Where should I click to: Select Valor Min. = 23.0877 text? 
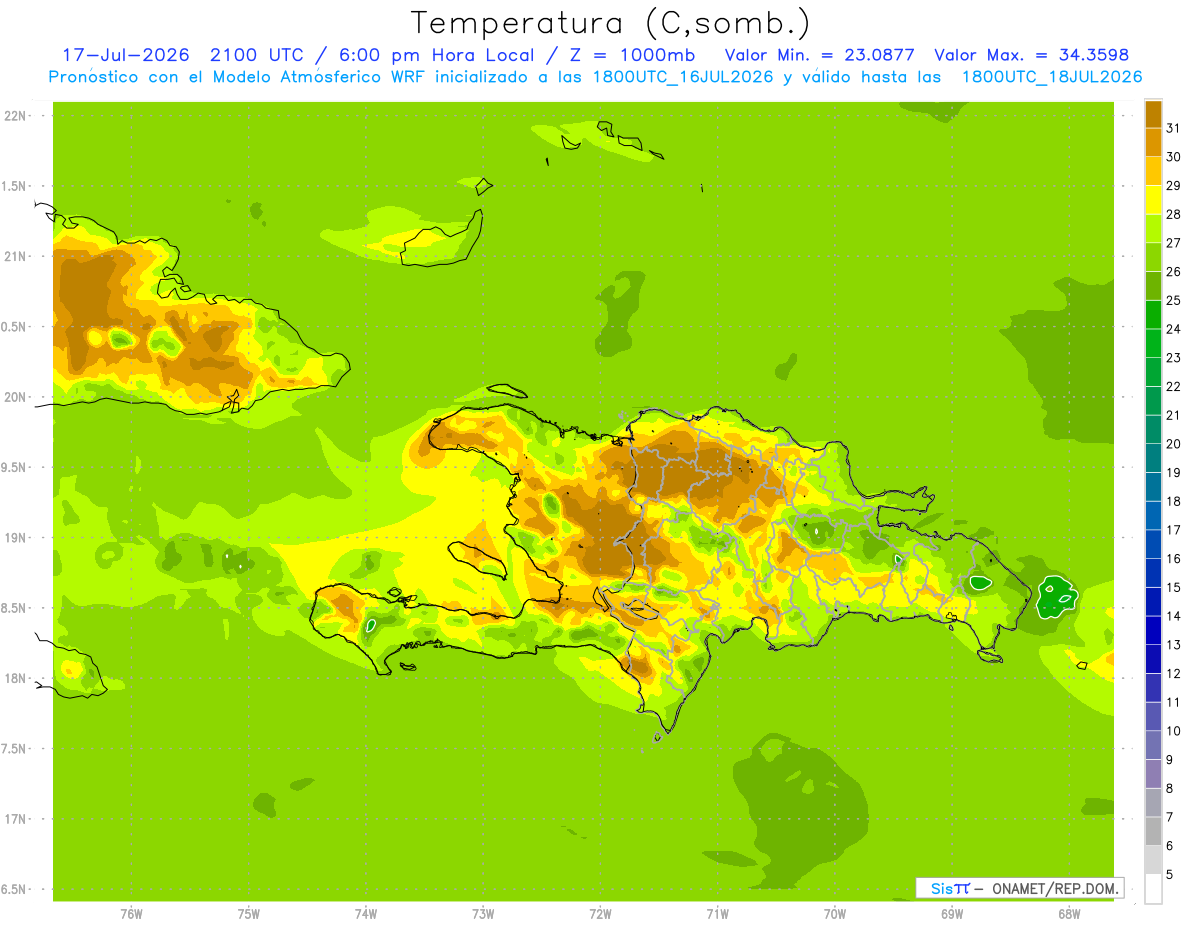[x=819, y=55]
